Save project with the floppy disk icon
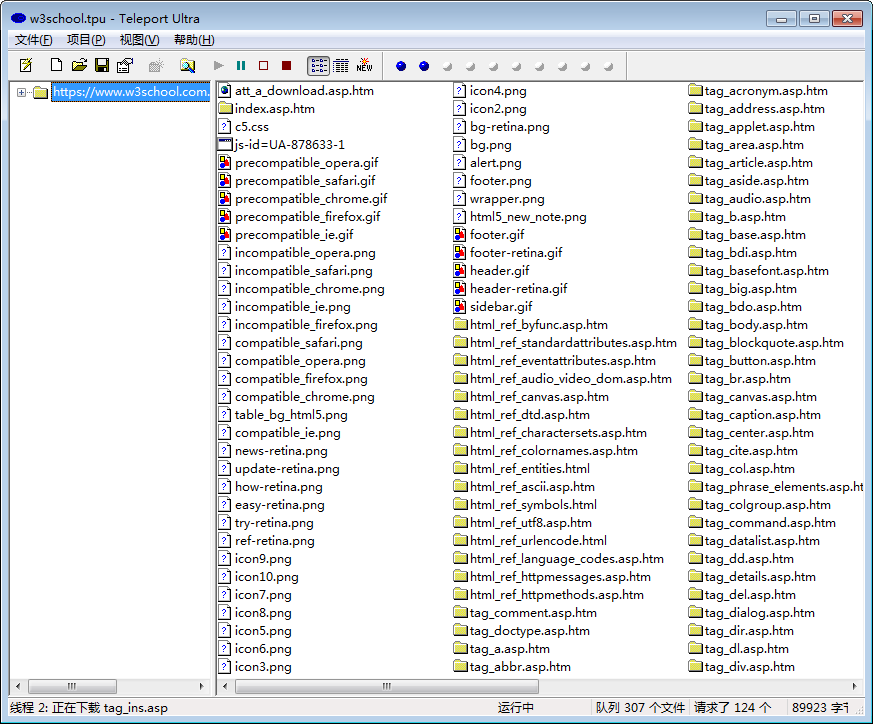The width and height of the screenshot is (873, 724). [x=102, y=66]
